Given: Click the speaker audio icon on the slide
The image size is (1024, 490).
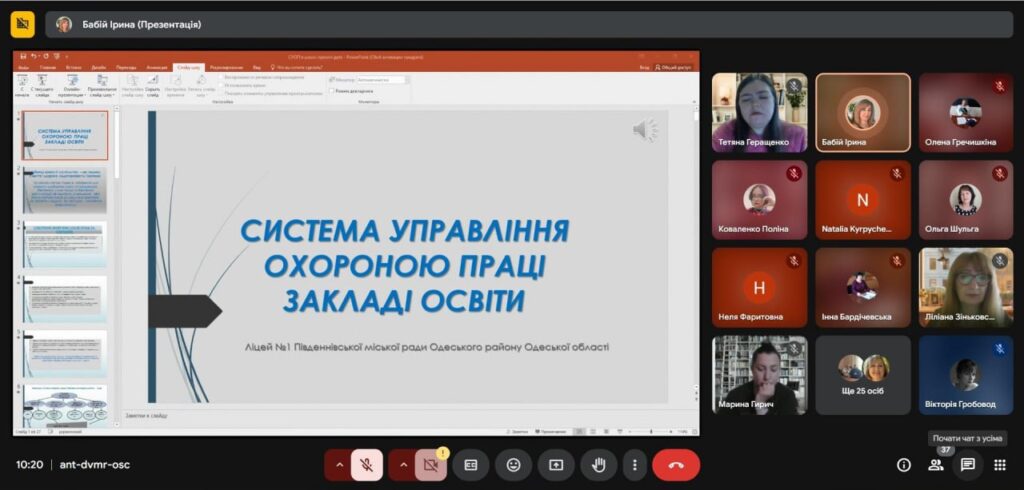Looking at the screenshot, I should tap(645, 130).
